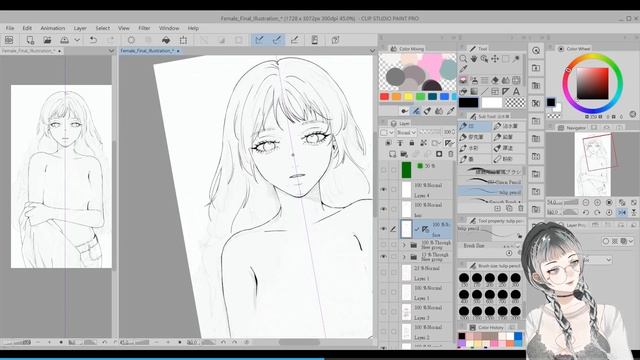Select the Gradient tool
Image resolution: width=640 pixels, height=360 pixels.
[x=474, y=91]
